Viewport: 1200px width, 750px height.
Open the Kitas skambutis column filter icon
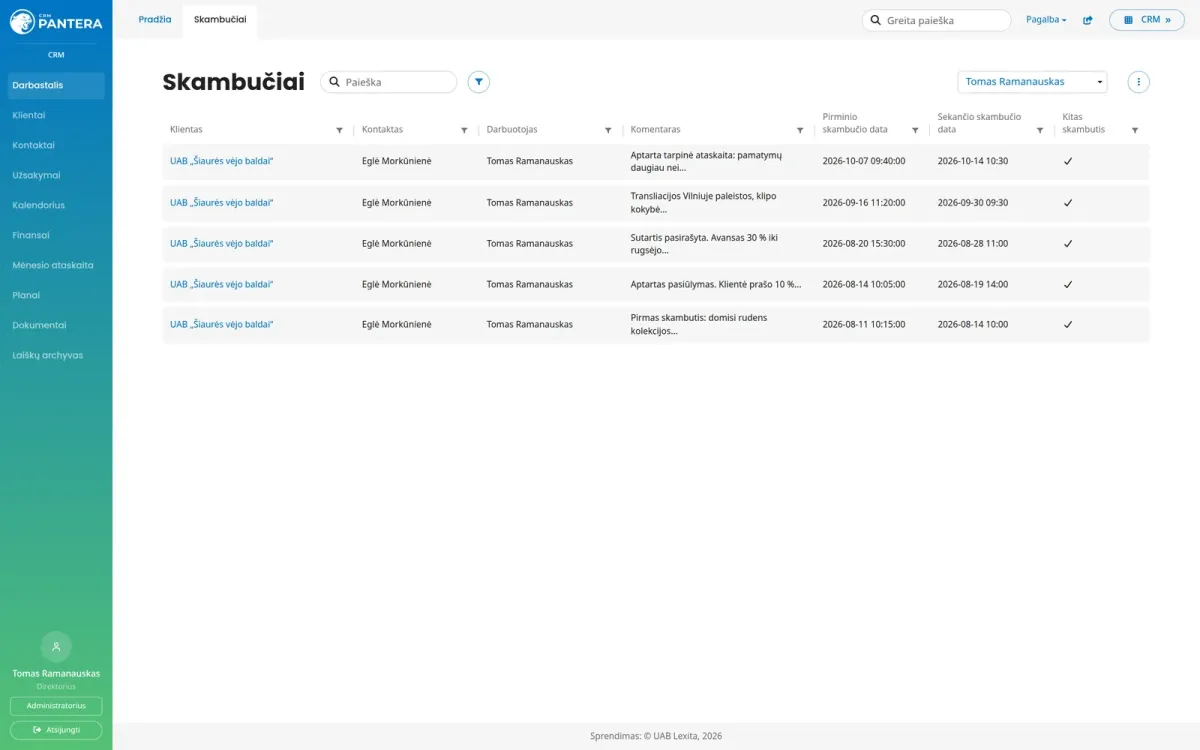pos(1134,130)
